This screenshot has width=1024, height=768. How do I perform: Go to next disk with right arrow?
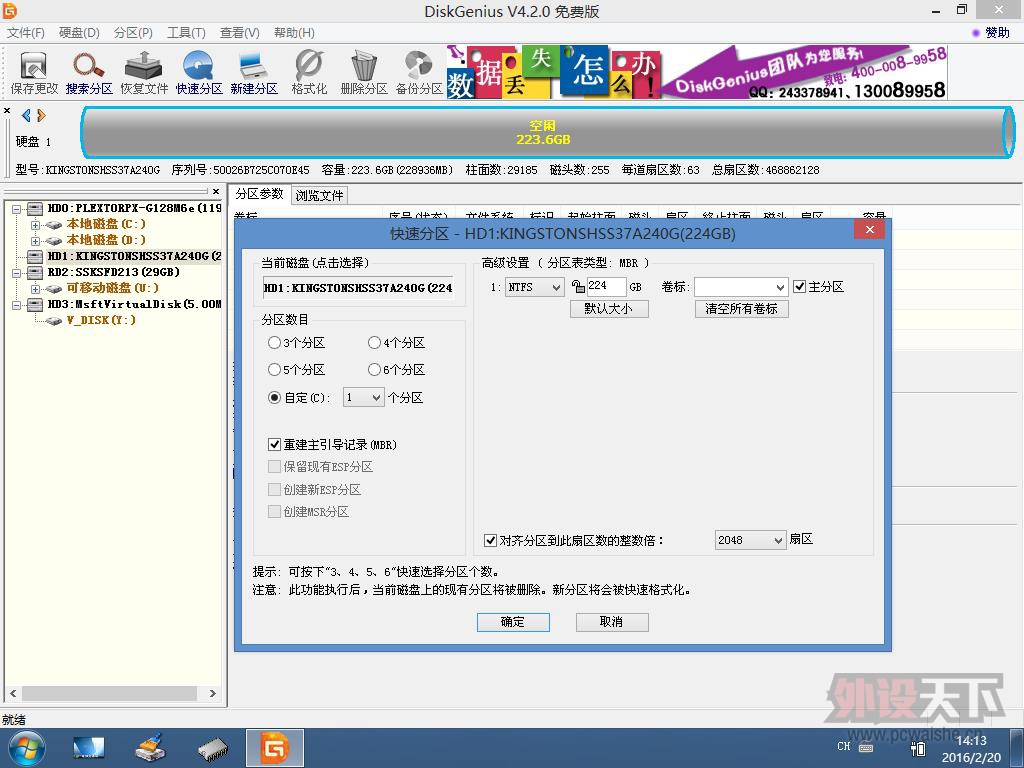(41, 116)
